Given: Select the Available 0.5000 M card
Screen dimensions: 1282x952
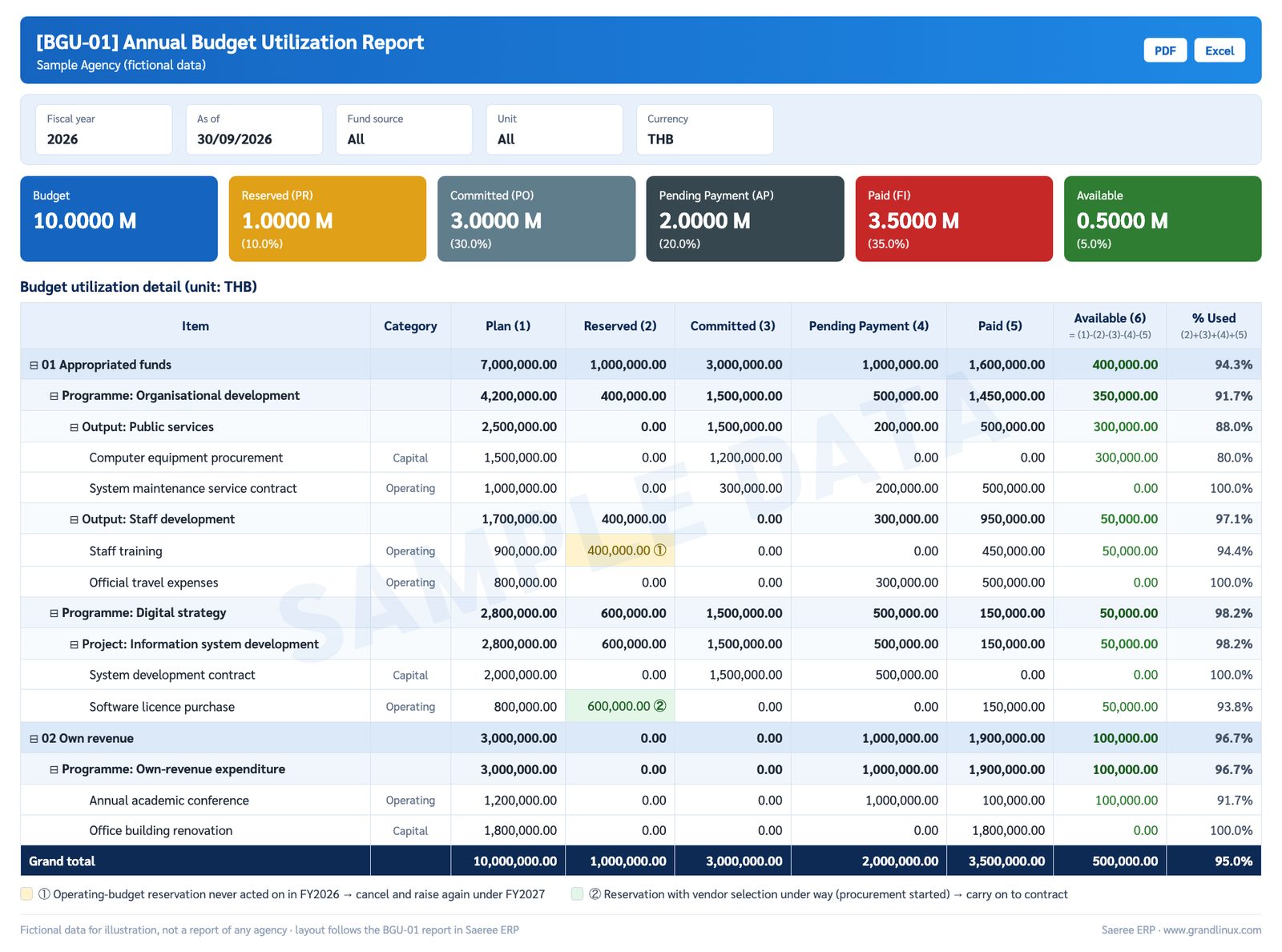Looking at the screenshot, I should 1163,219.
